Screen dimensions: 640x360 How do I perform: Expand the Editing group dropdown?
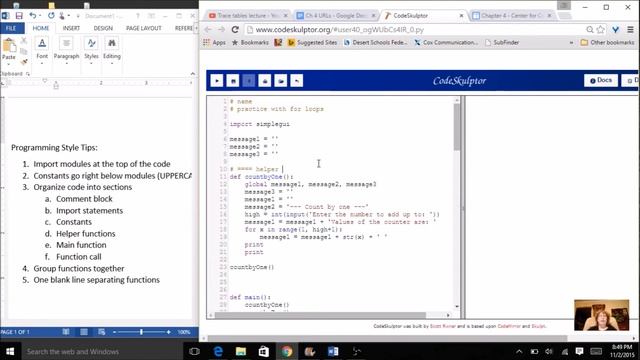point(111,63)
